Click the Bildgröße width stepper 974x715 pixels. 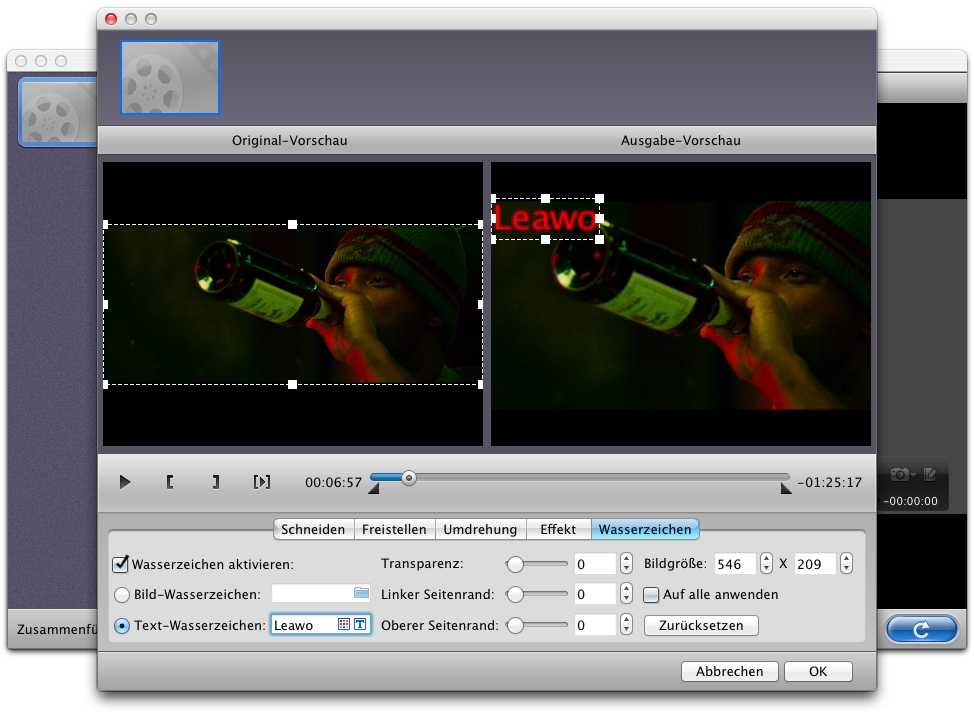click(767, 564)
